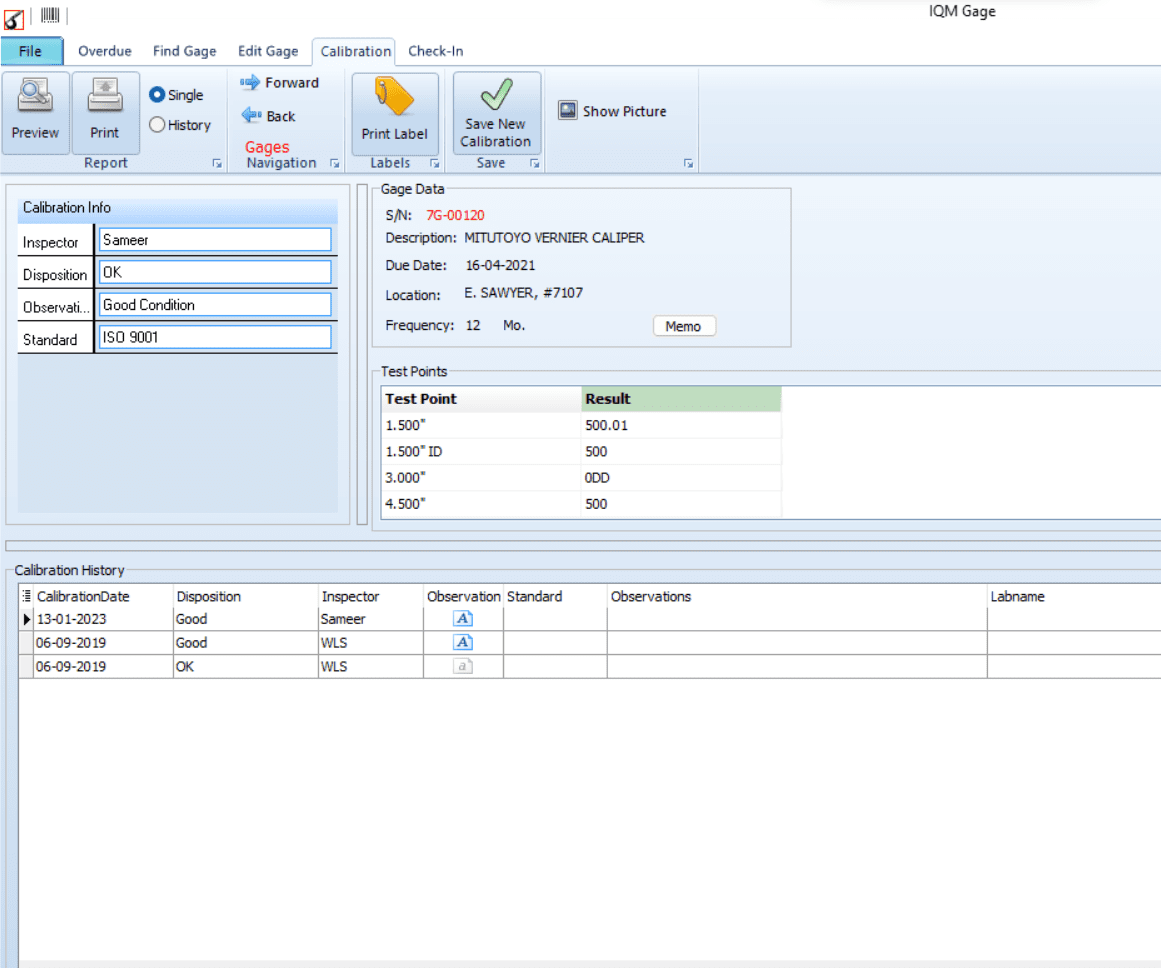Click the Result column header
Screen dimensions: 1161x968
(x=681, y=398)
